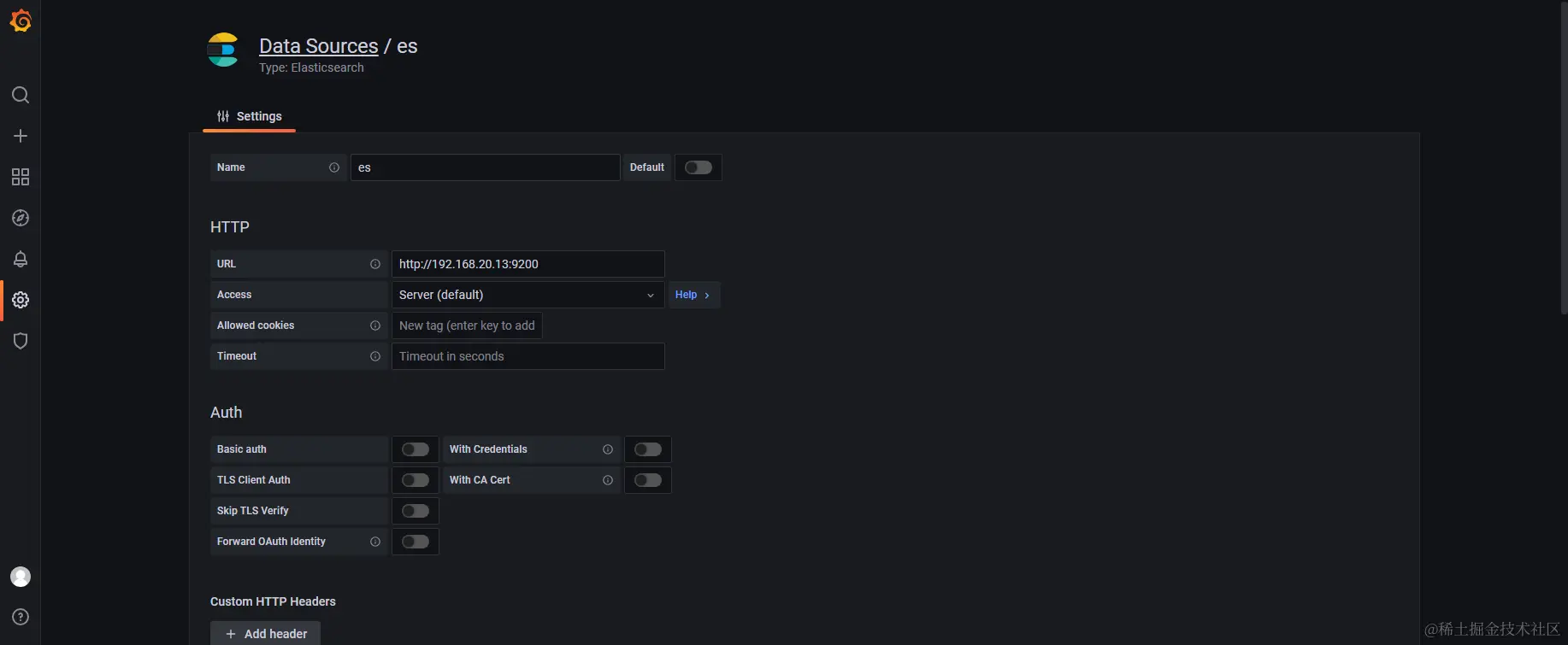Open the Search icon in sidebar
Image resolution: width=1568 pixels, height=645 pixels.
[21, 95]
